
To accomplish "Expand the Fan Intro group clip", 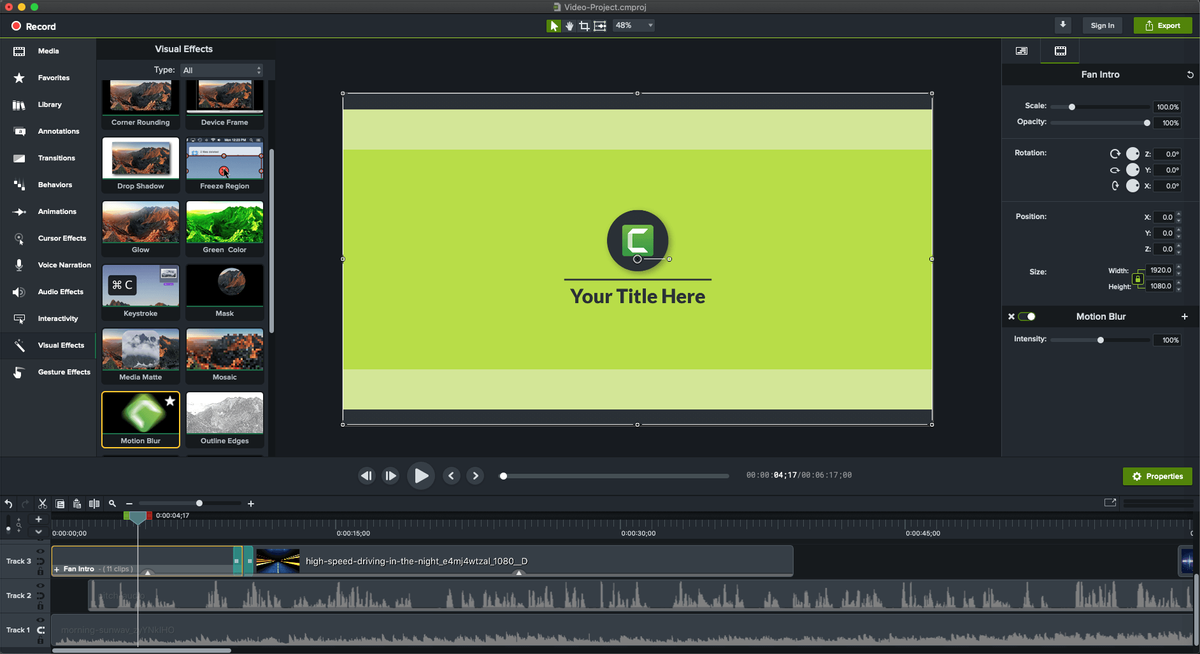I will coord(57,569).
